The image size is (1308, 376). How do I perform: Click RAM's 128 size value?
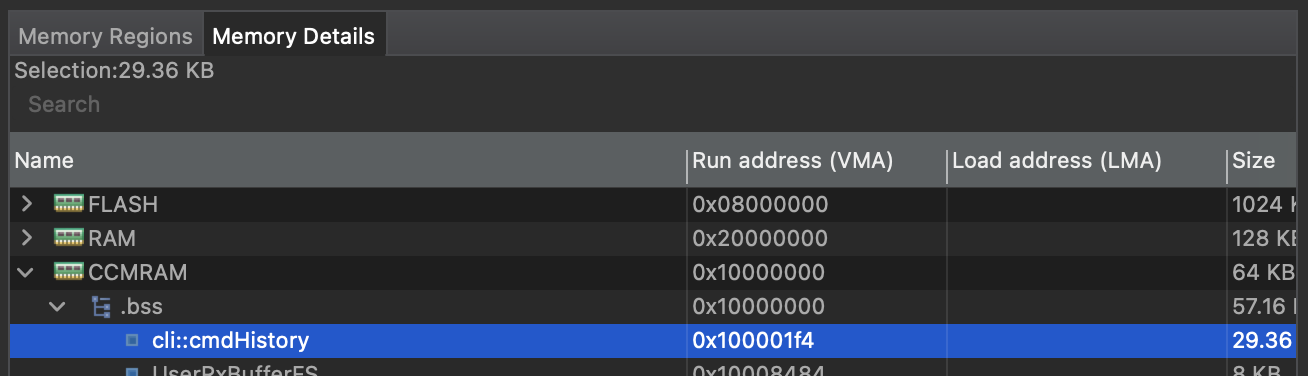tap(1264, 238)
